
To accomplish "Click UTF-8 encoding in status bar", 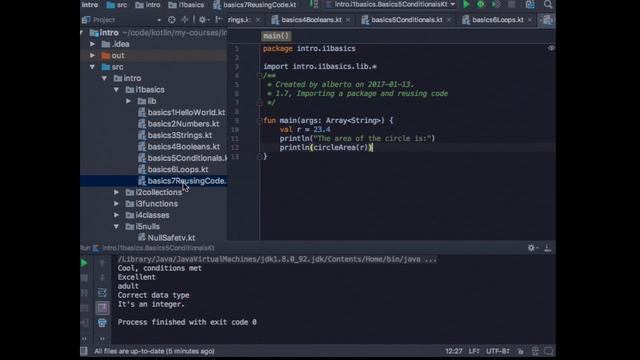I will pos(497,351).
